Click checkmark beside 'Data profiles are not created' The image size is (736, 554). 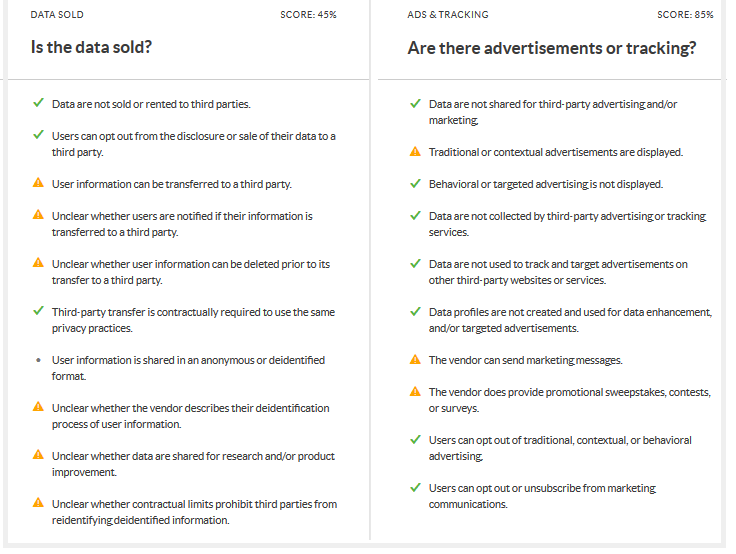[x=415, y=311]
